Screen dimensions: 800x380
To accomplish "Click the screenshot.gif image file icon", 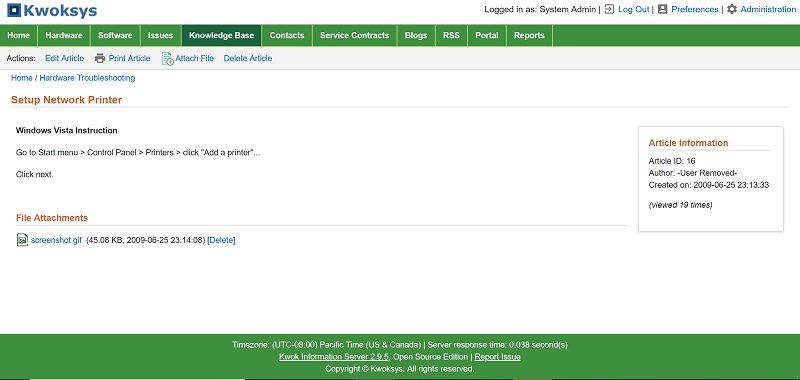I will tap(22, 240).
